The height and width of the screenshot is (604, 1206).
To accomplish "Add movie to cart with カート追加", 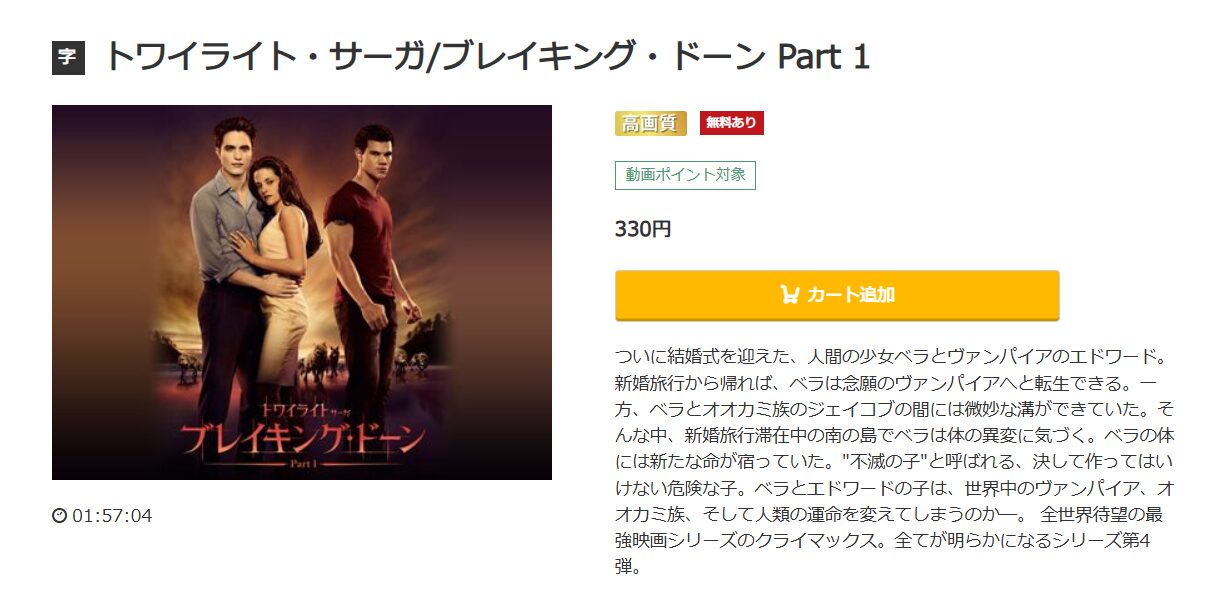I will (x=837, y=295).
